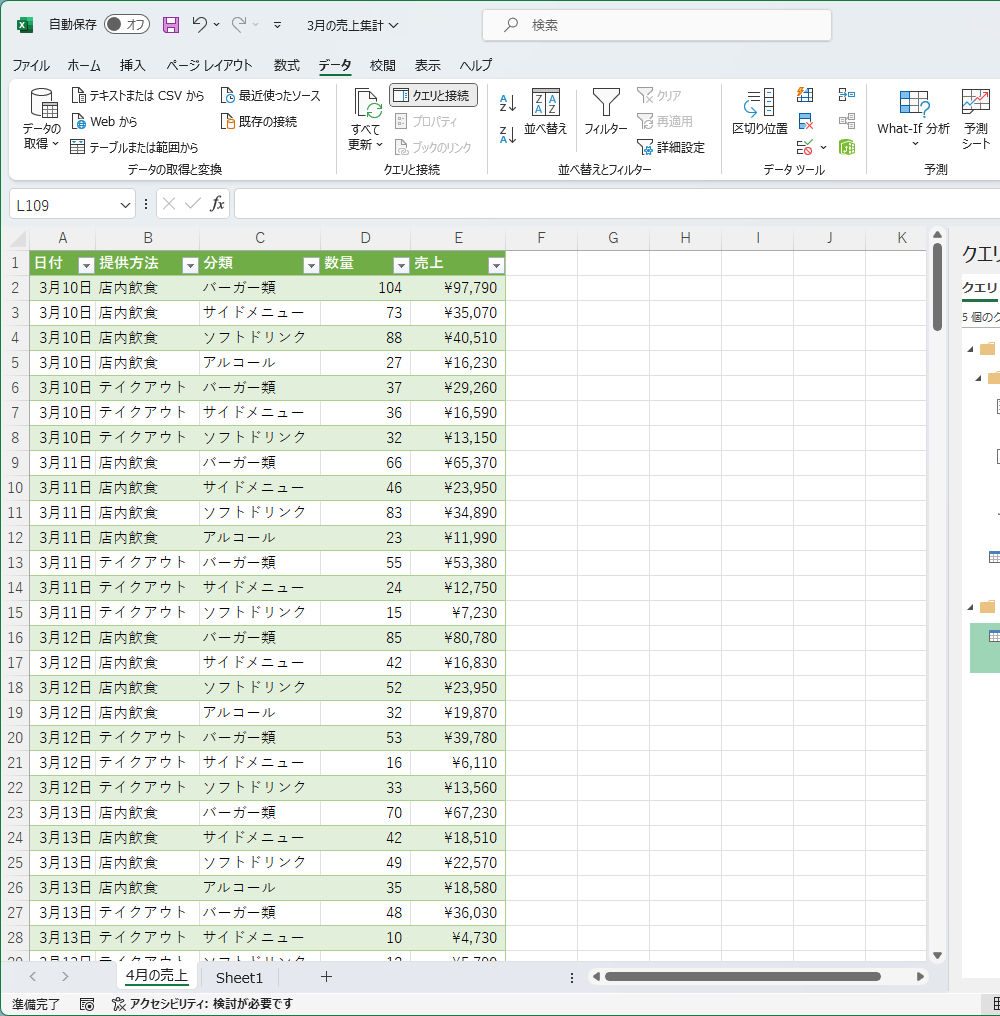Screen dimensions: 1000x1016
Task: Toggle the クエリと接続 pane button
Action: [433, 95]
